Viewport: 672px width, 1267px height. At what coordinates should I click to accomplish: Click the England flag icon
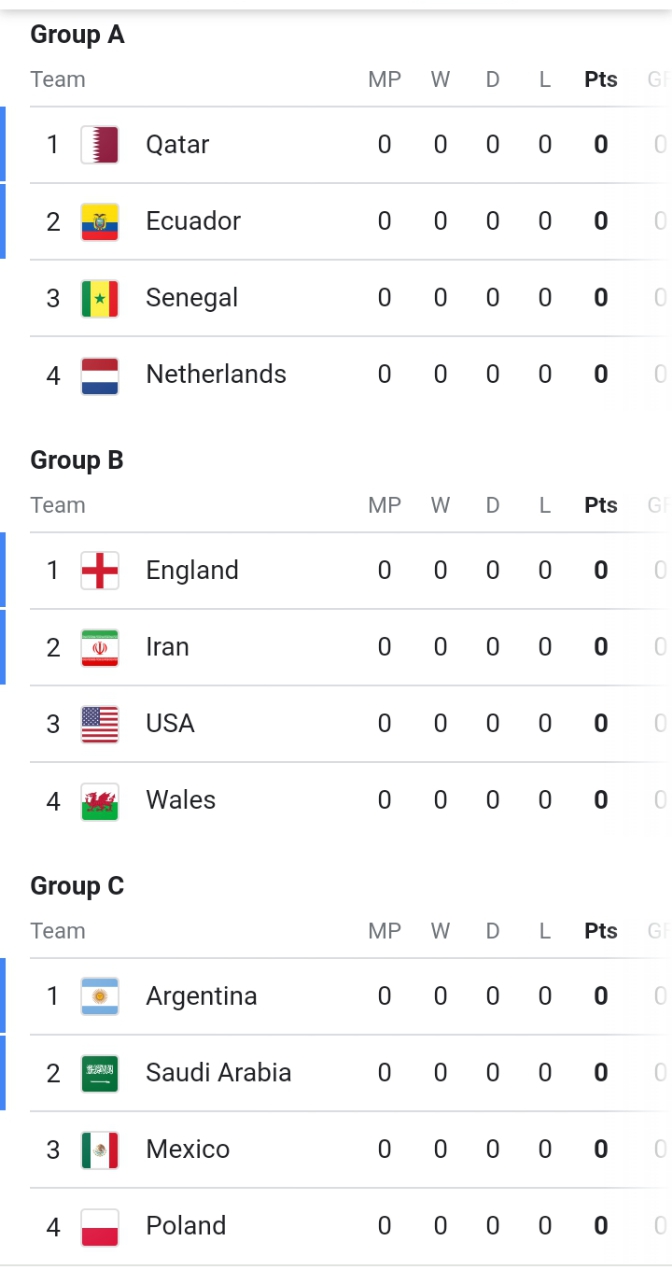[x=100, y=570]
